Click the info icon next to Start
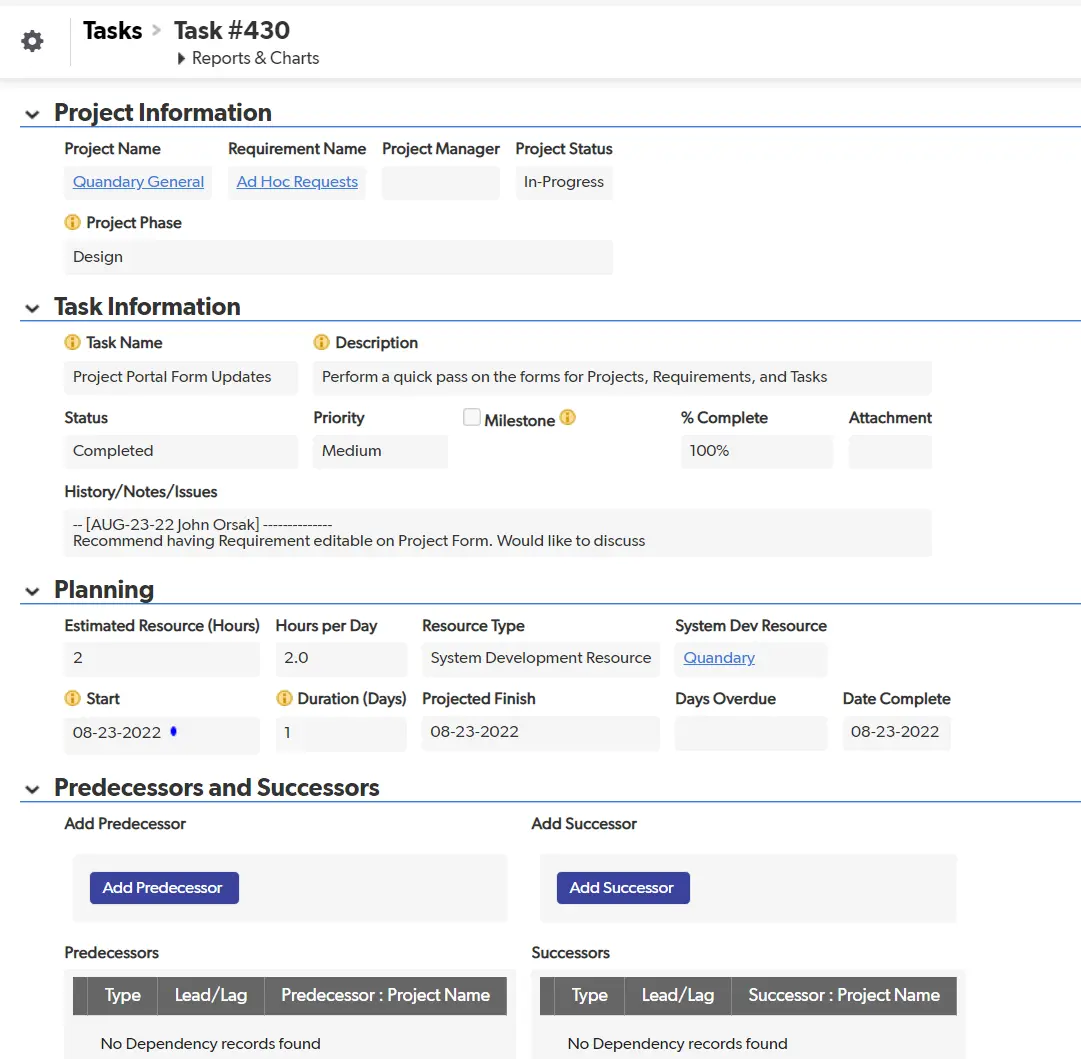This screenshot has height=1059, width=1081. point(73,698)
